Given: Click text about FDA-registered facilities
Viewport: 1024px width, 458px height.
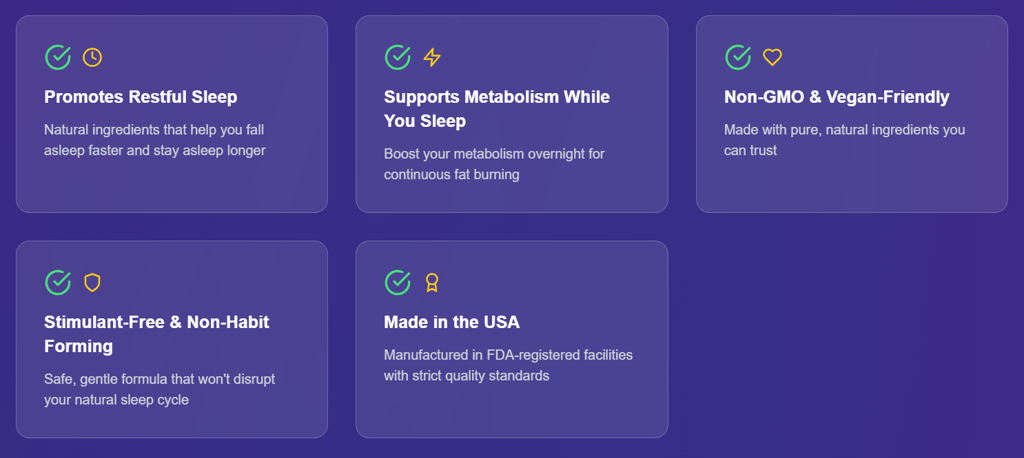Looking at the screenshot, I should tap(508, 365).
